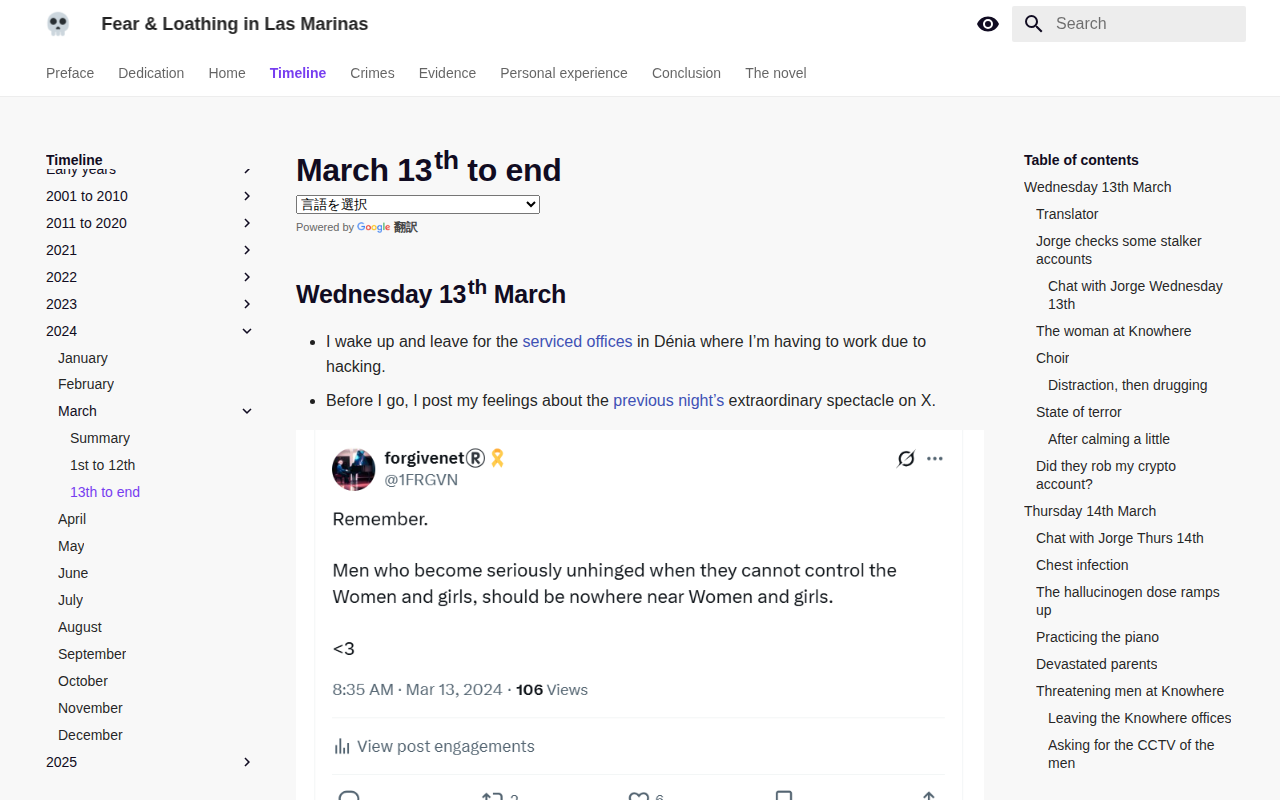Open the previous night's link
Viewport: 1280px width, 800px height.
click(x=668, y=400)
